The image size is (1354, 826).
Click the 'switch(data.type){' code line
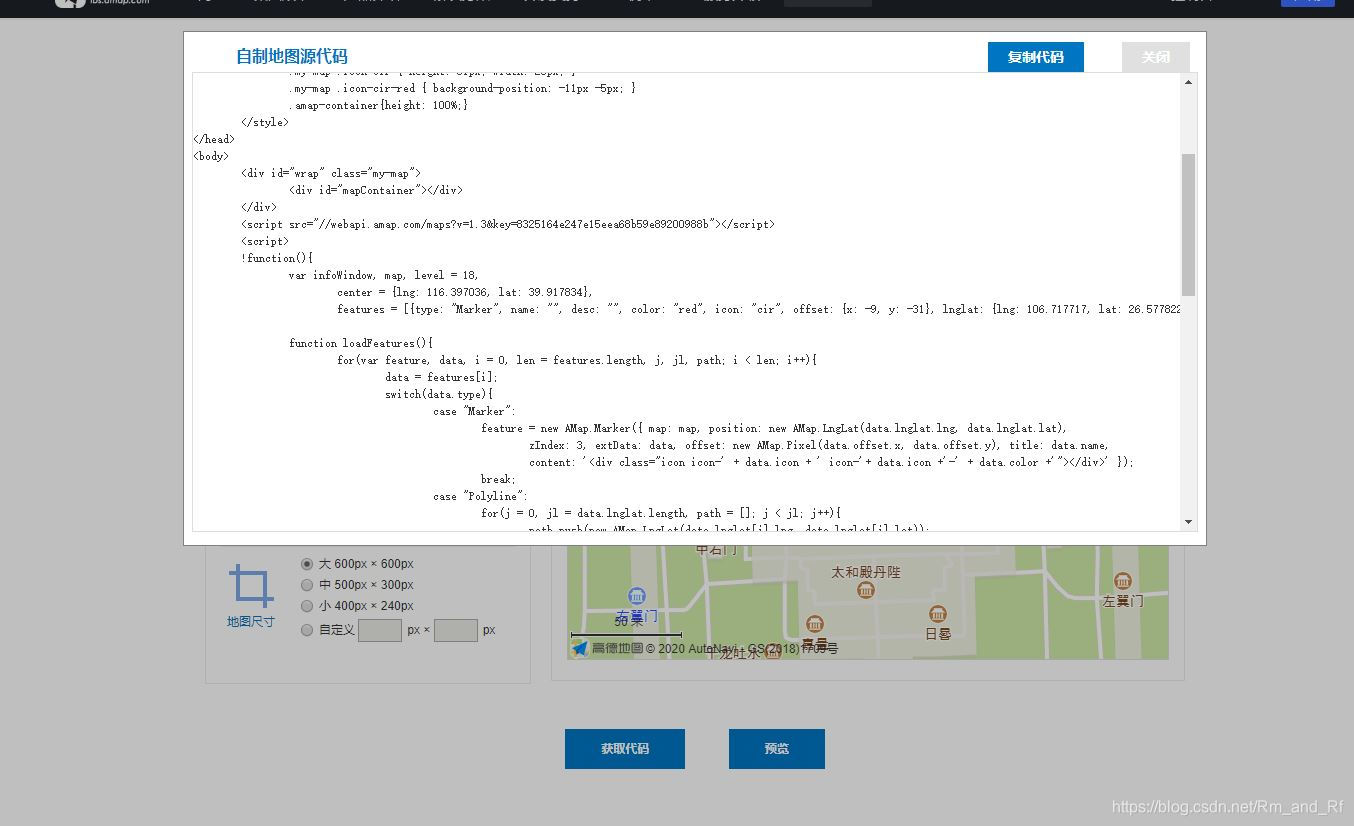coord(438,394)
